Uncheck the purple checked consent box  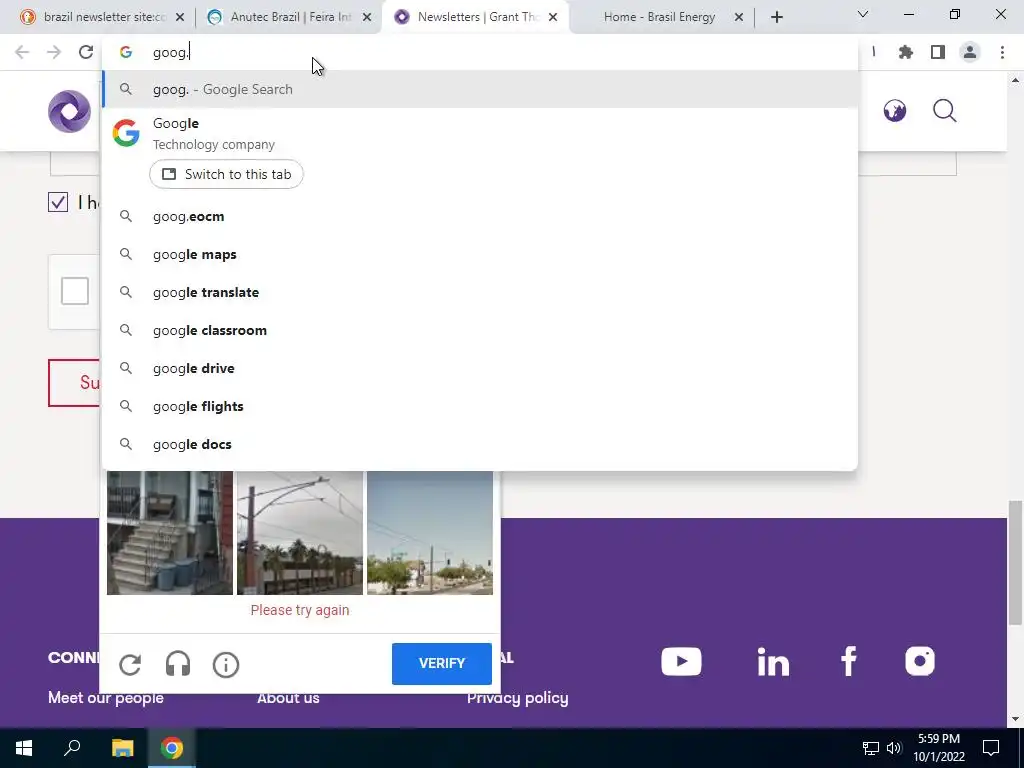(58, 202)
